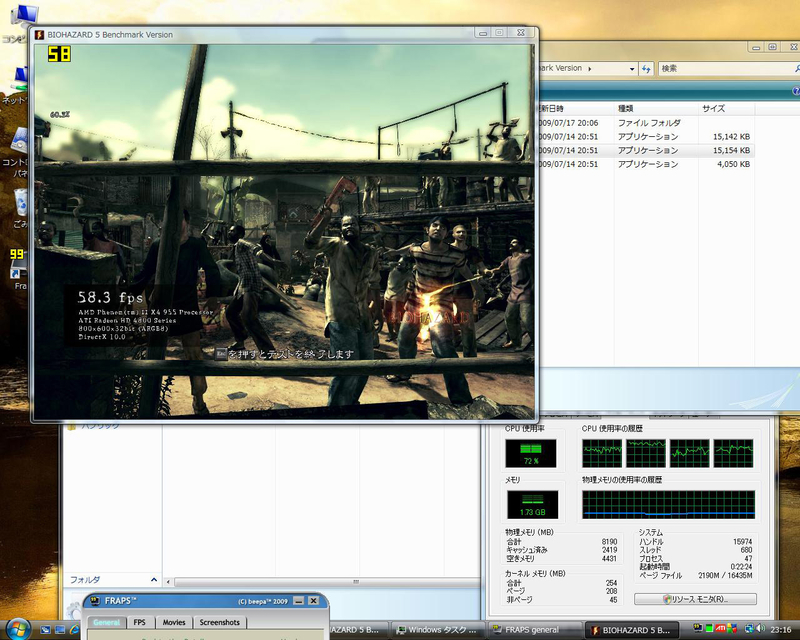This screenshot has width=800, height=640.
Task: Select 'Windows タスク' taskbar button
Action: tap(436, 630)
